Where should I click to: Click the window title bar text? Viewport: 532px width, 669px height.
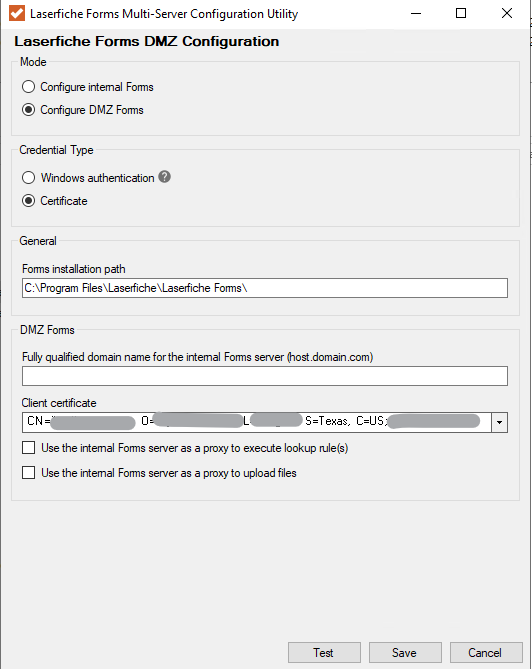tap(164, 14)
